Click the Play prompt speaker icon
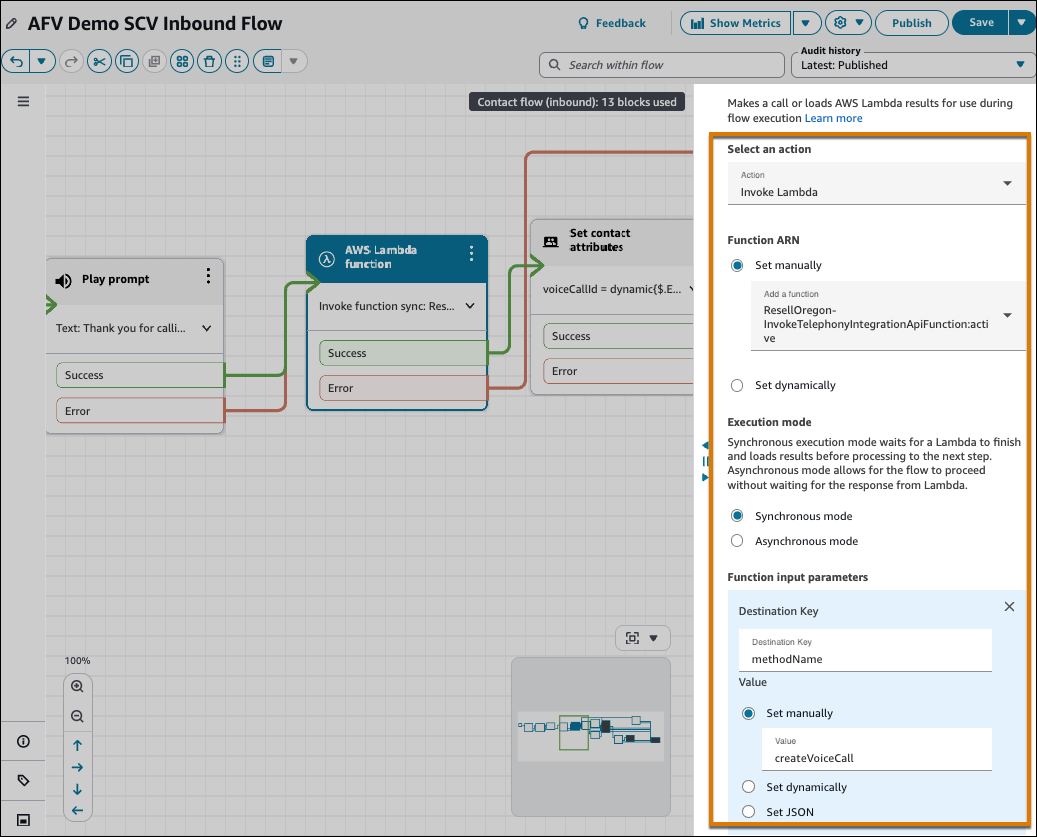Viewport: 1037px width, 837px height. point(63,281)
